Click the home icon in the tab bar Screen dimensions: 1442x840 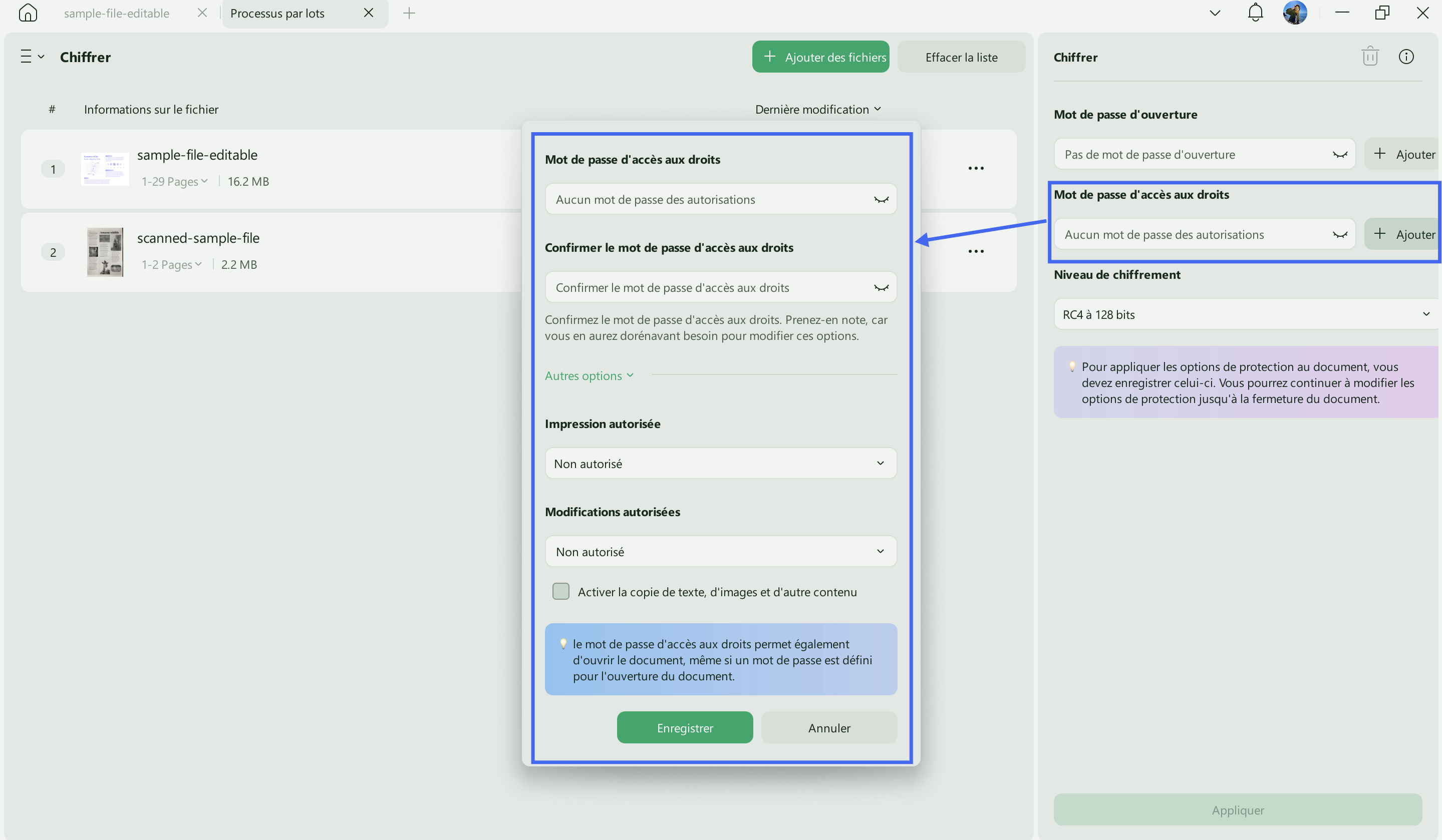pyautogui.click(x=28, y=13)
